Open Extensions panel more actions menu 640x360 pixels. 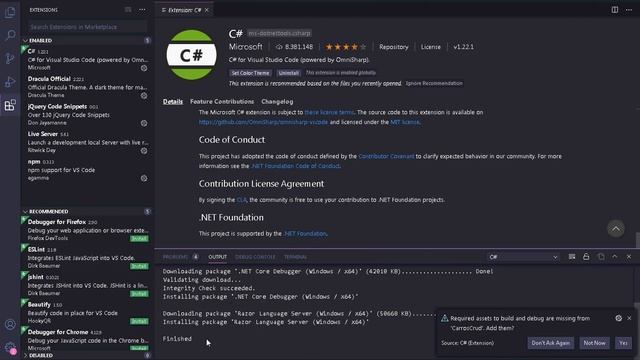(x=142, y=9)
